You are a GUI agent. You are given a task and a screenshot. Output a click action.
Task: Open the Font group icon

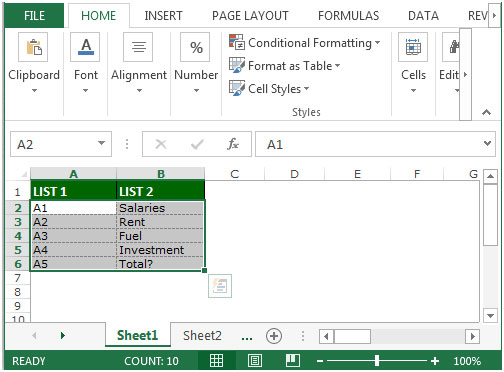point(85,47)
